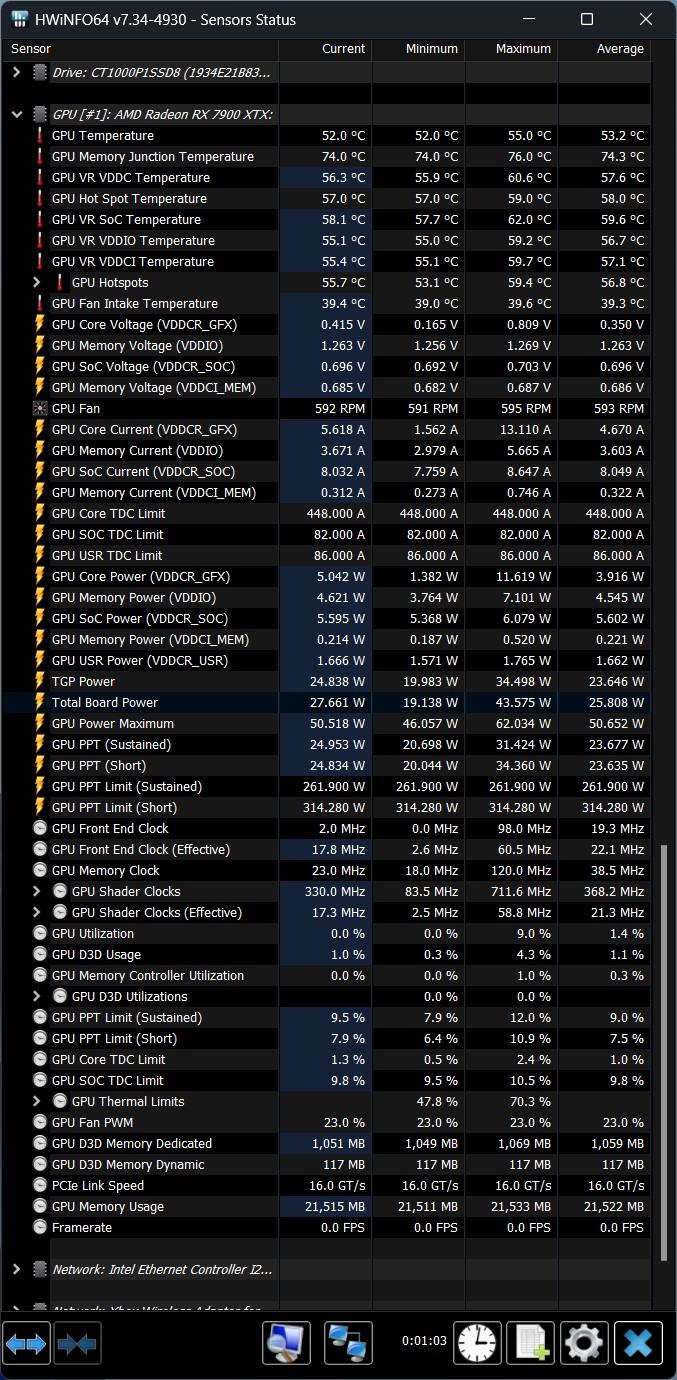Select the GPU VR VDDIO Temperature row
This screenshot has width=677, height=1380.
click(326, 240)
